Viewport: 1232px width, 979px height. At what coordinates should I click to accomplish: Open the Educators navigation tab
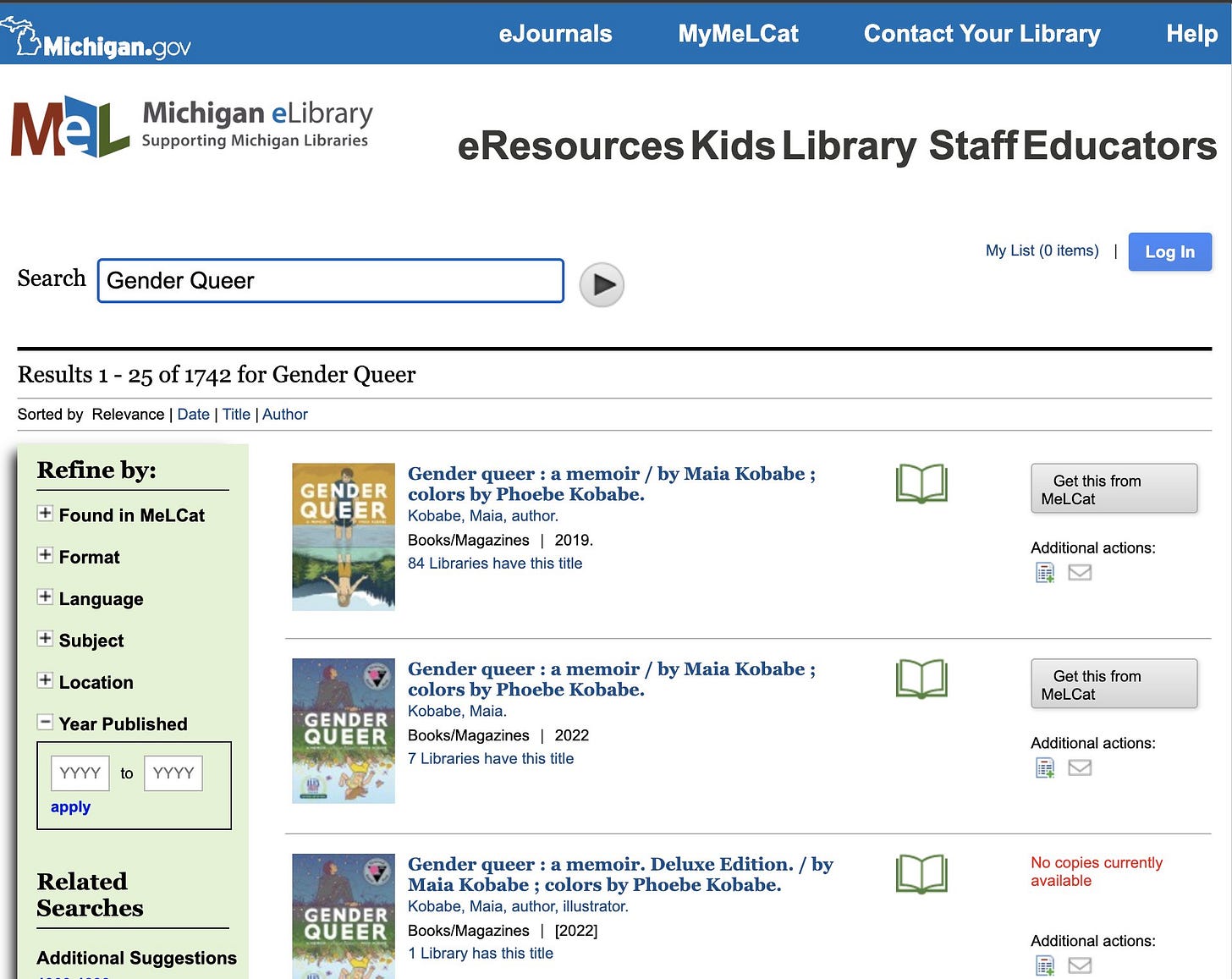1119,146
